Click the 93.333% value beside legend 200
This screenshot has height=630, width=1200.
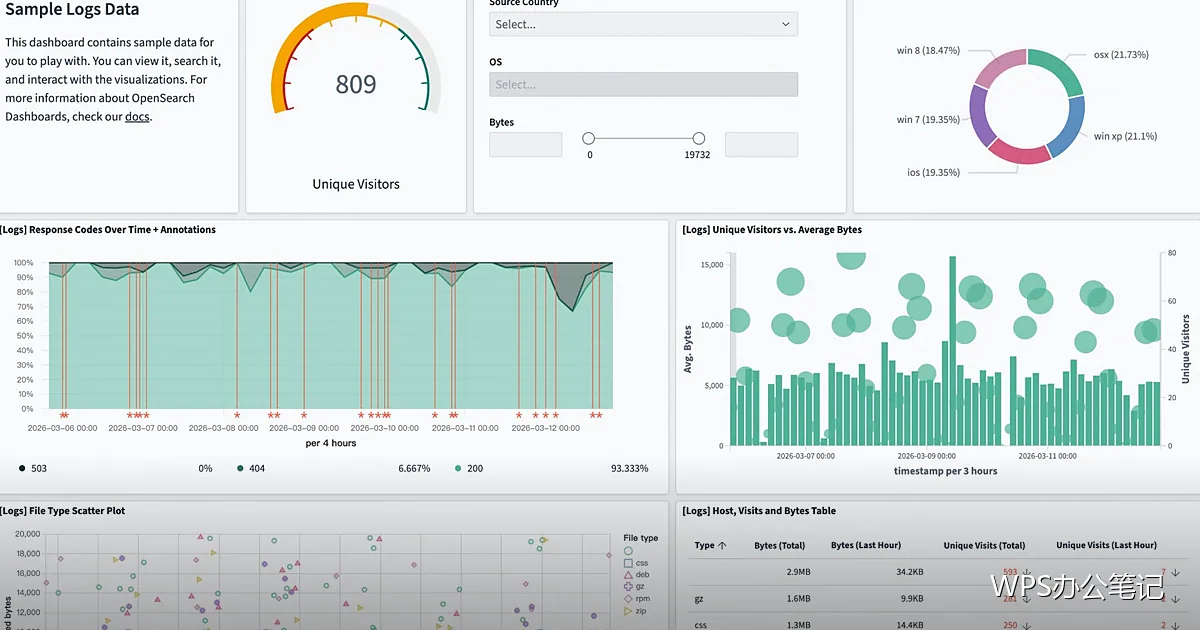tap(629, 468)
